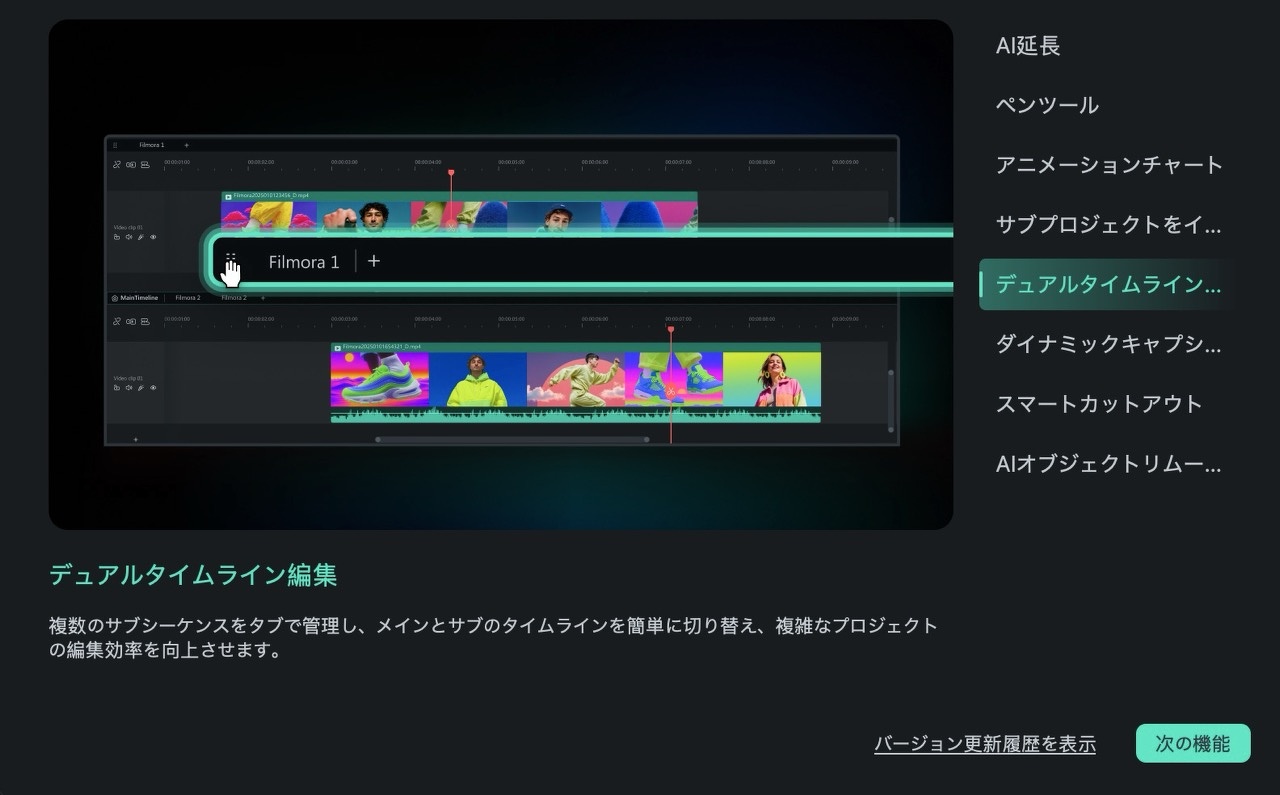Click the link icon in lower timeline toolbar
Viewport: 1280px width, 795px height.
117,321
